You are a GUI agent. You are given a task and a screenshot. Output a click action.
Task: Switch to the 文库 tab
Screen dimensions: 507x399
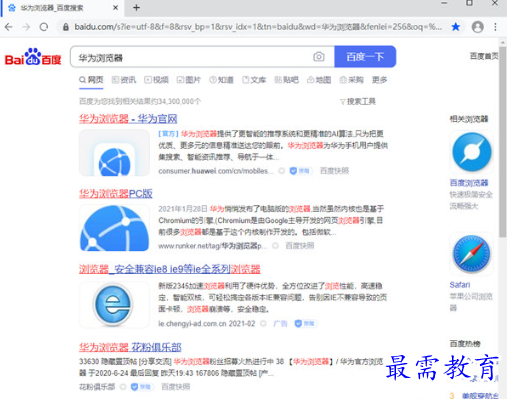254,80
